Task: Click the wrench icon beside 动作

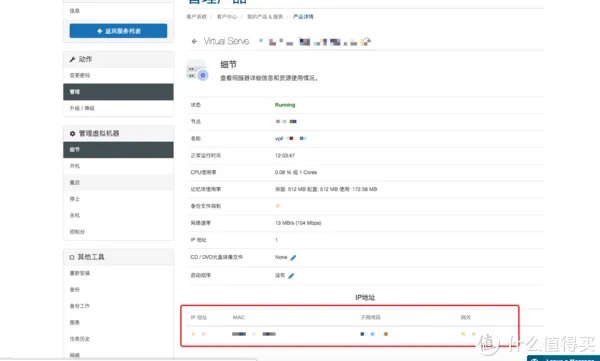Action: click(72, 59)
